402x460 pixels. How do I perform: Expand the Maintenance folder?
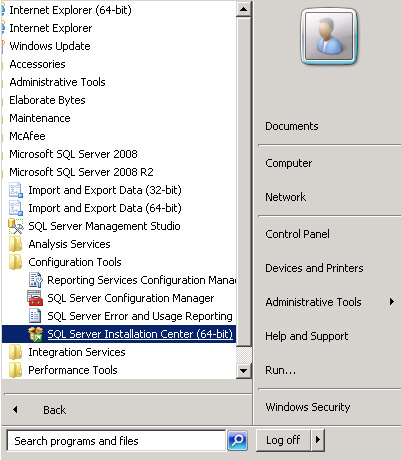[40, 118]
